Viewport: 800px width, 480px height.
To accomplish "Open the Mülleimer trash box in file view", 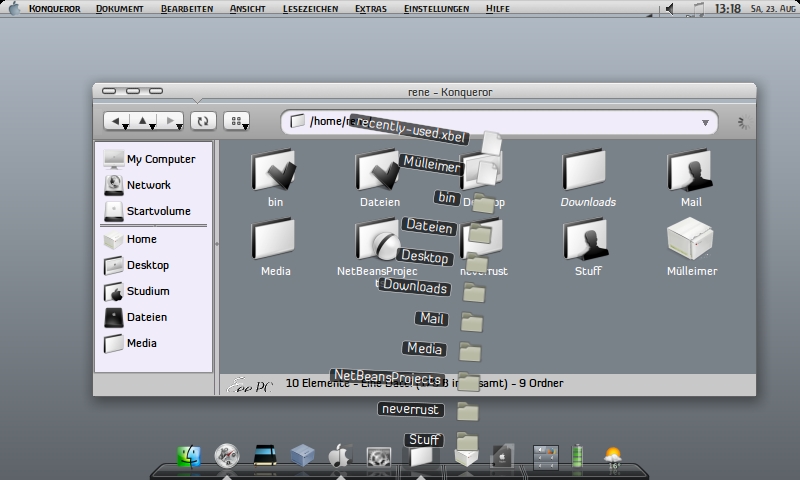I will pyautogui.click(x=691, y=247).
